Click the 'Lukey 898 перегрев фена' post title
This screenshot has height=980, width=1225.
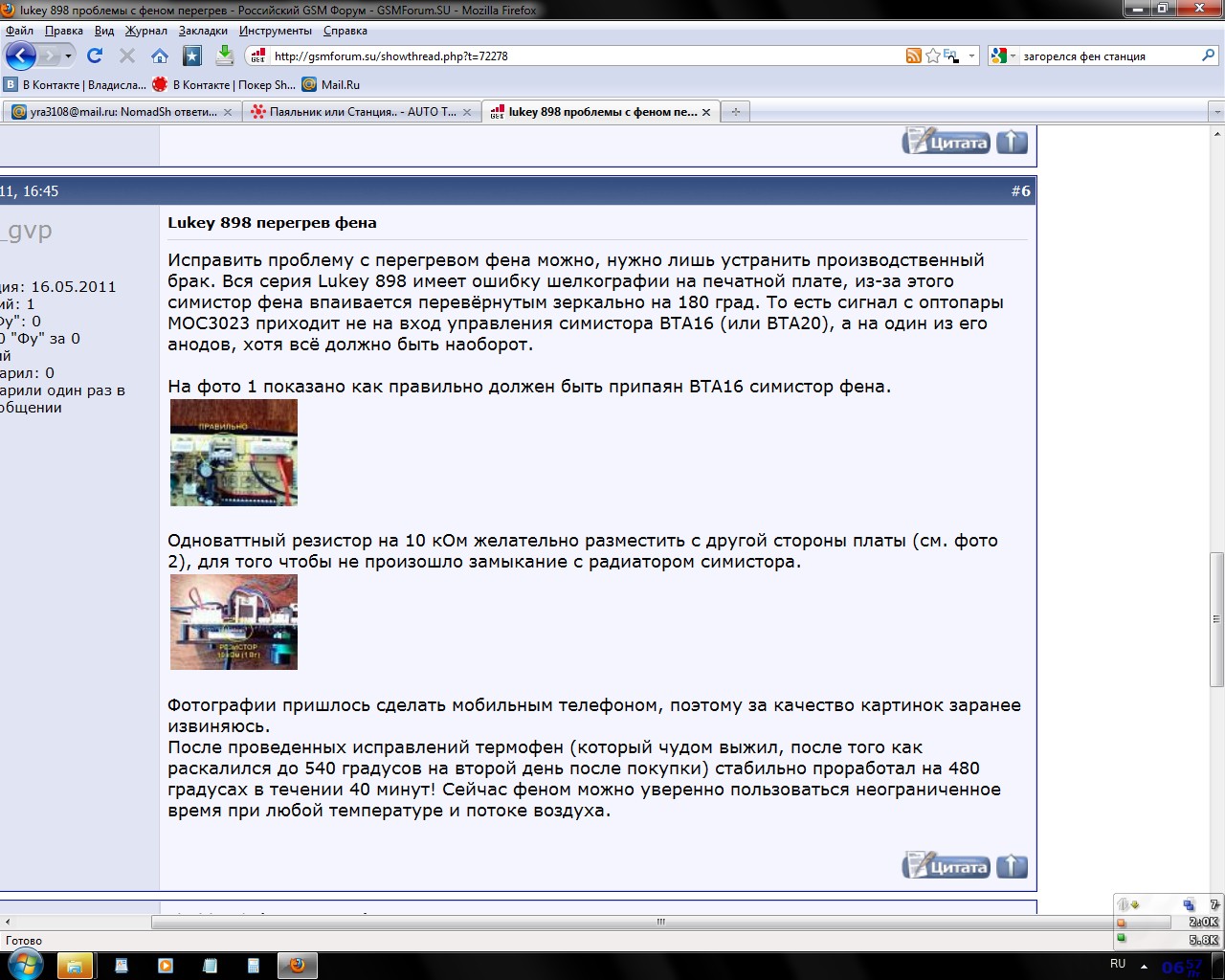point(272,223)
